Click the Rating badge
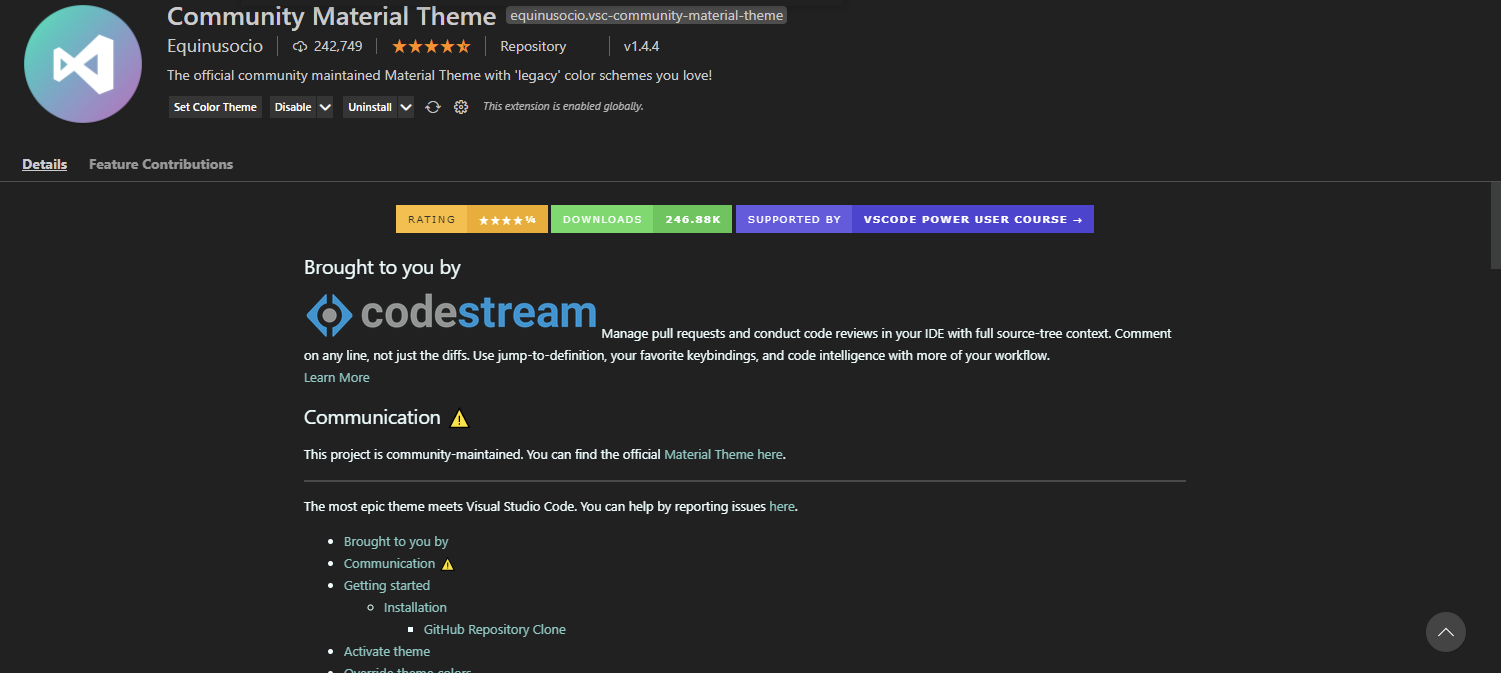The width and height of the screenshot is (1501, 673). pyautogui.click(x=472, y=219)
